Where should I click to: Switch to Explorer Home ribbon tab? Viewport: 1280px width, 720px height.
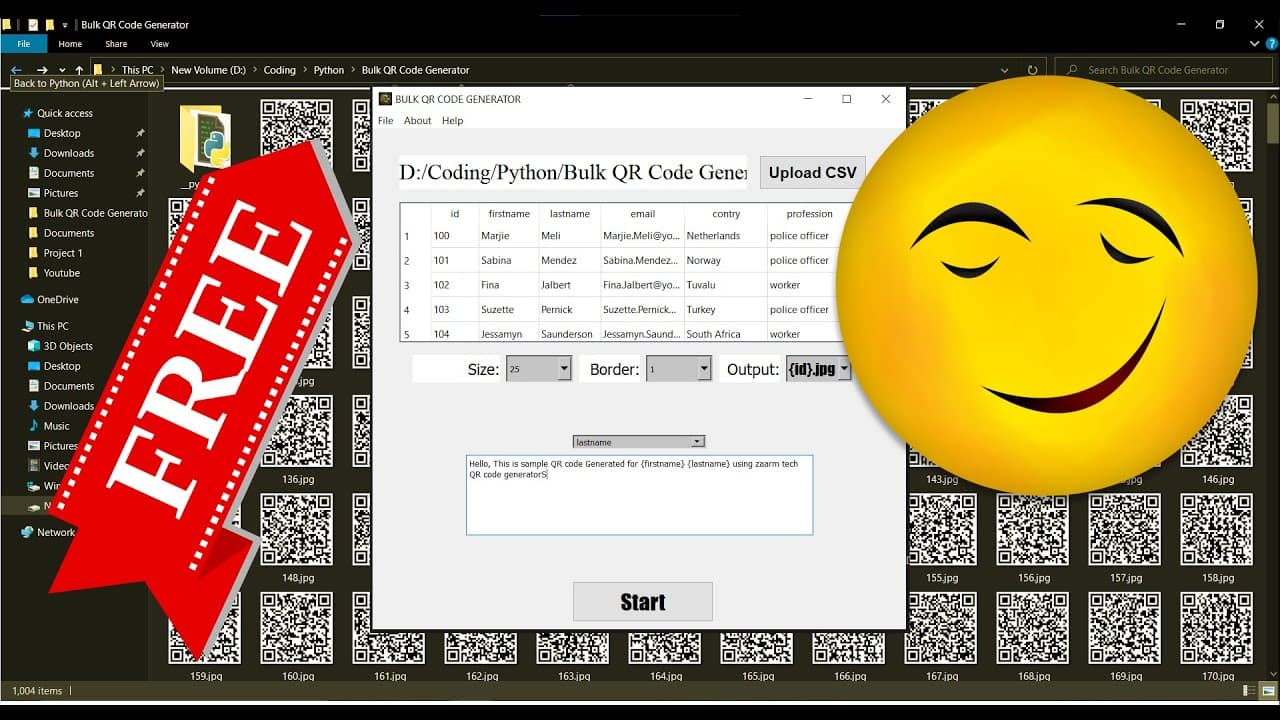pyautogui.click(x=70, y=44)
